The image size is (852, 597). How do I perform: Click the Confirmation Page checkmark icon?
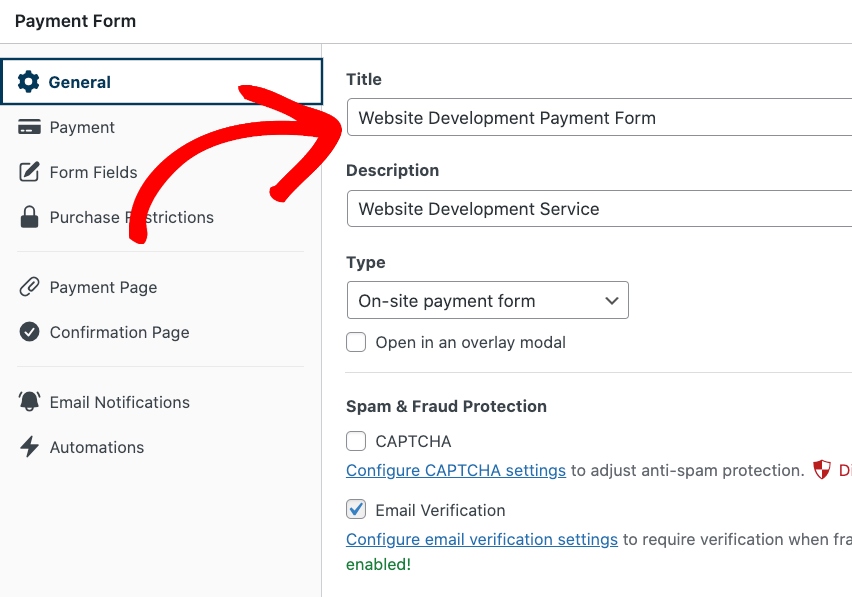pos(30,332)
